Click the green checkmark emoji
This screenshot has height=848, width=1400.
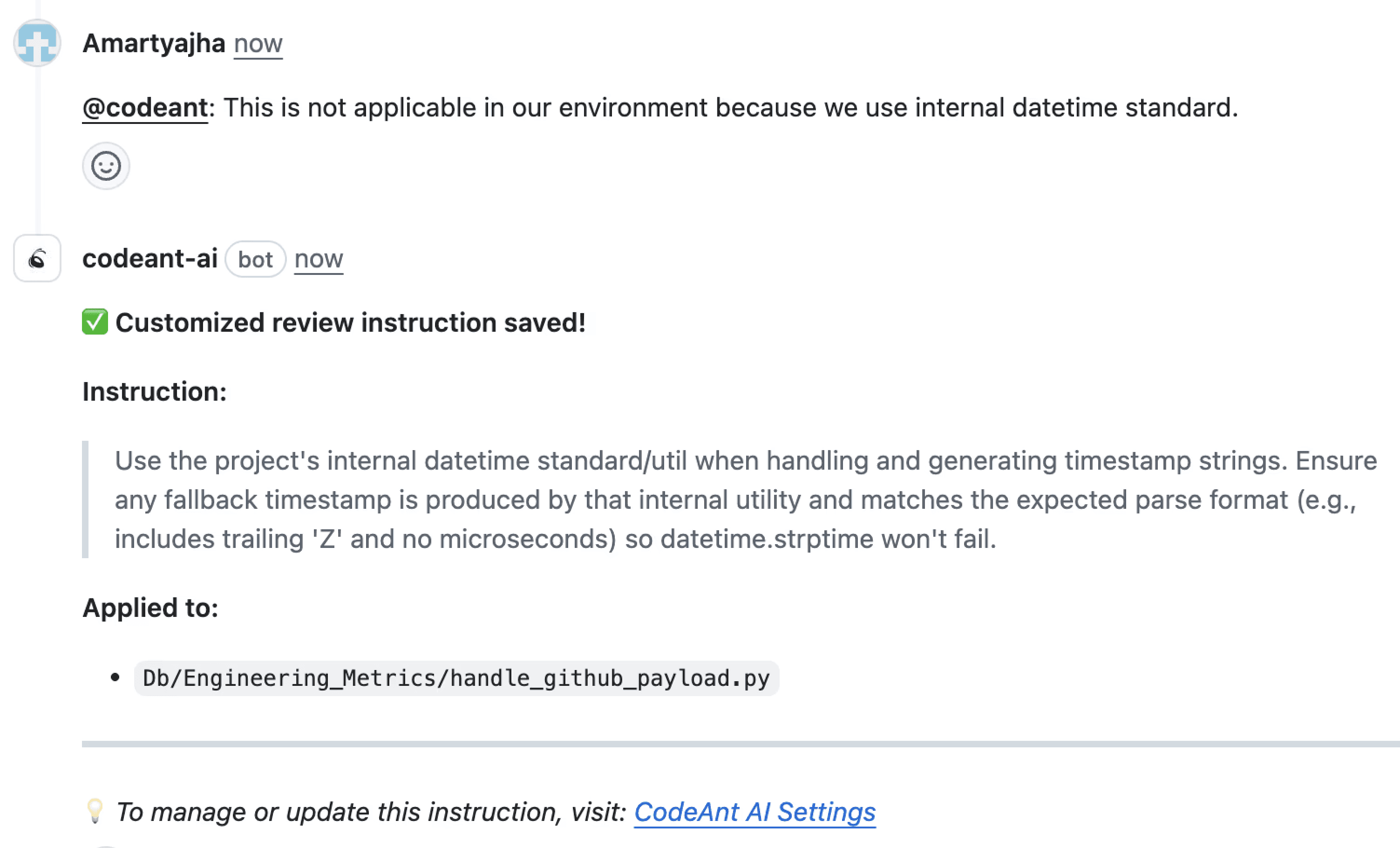95,322
